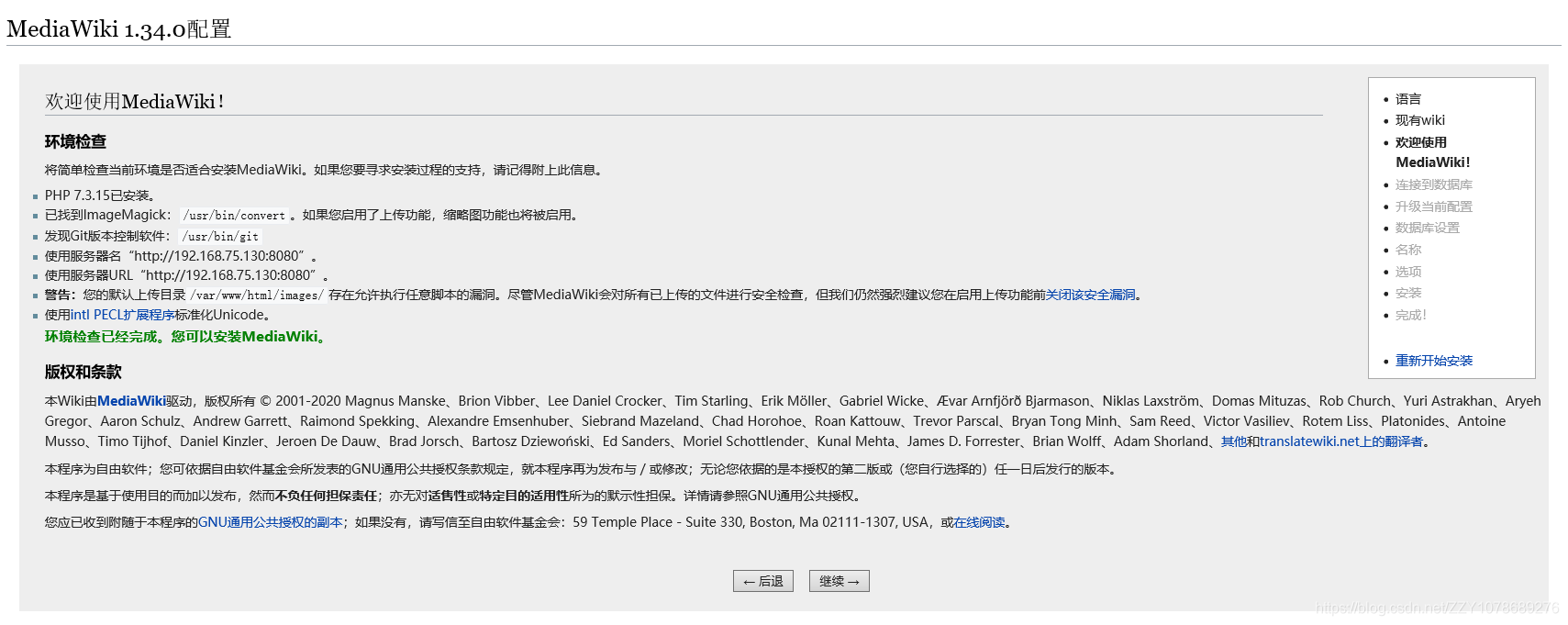Select the 完成! step in sidebar
Screen dimensions: 1568x625
(x=1411, y=315)
